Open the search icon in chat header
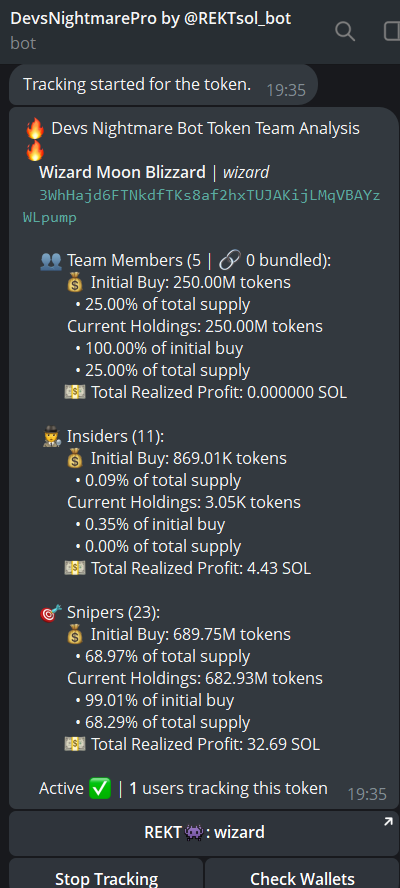 (344, 31)
